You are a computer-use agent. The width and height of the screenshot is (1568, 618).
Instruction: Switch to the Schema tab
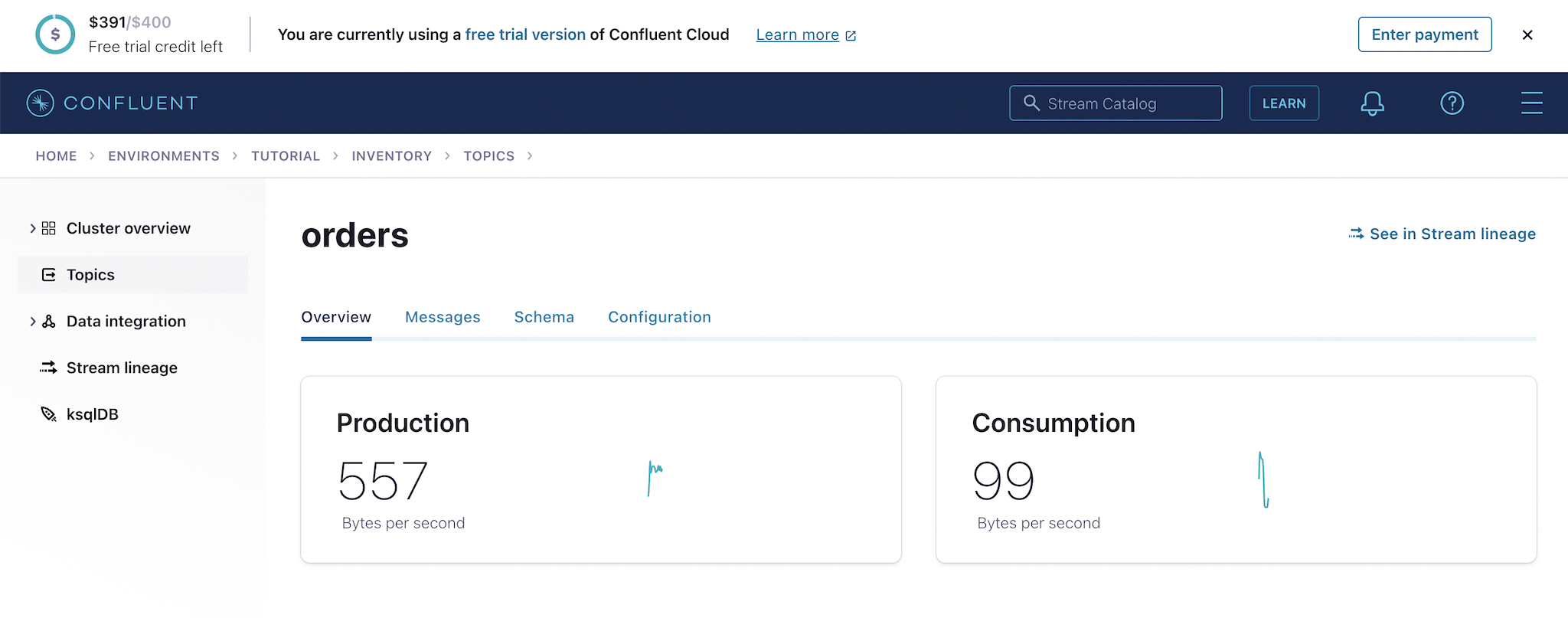click(x=544, y=317)
